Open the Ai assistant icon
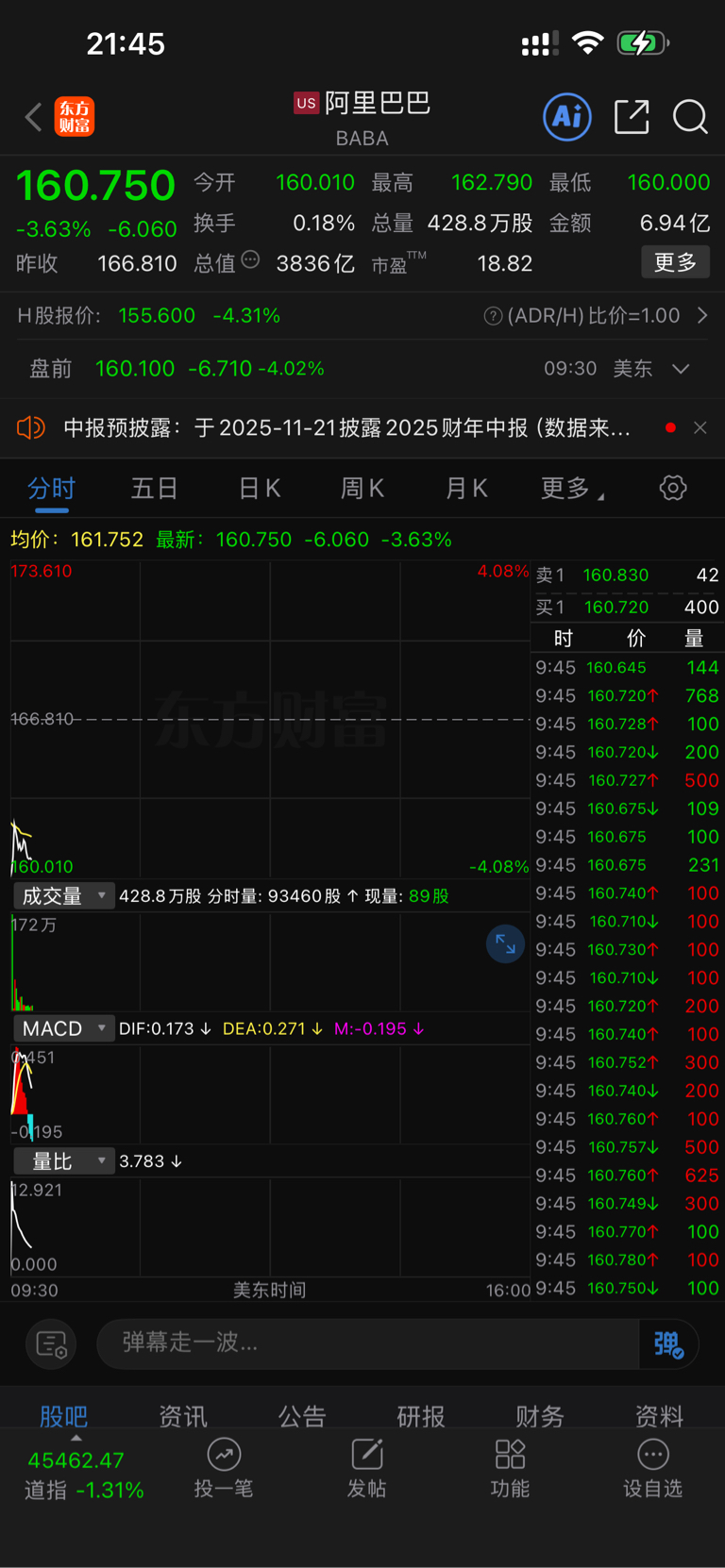Viewport: 725px width, 1568px height. (567, 117)
